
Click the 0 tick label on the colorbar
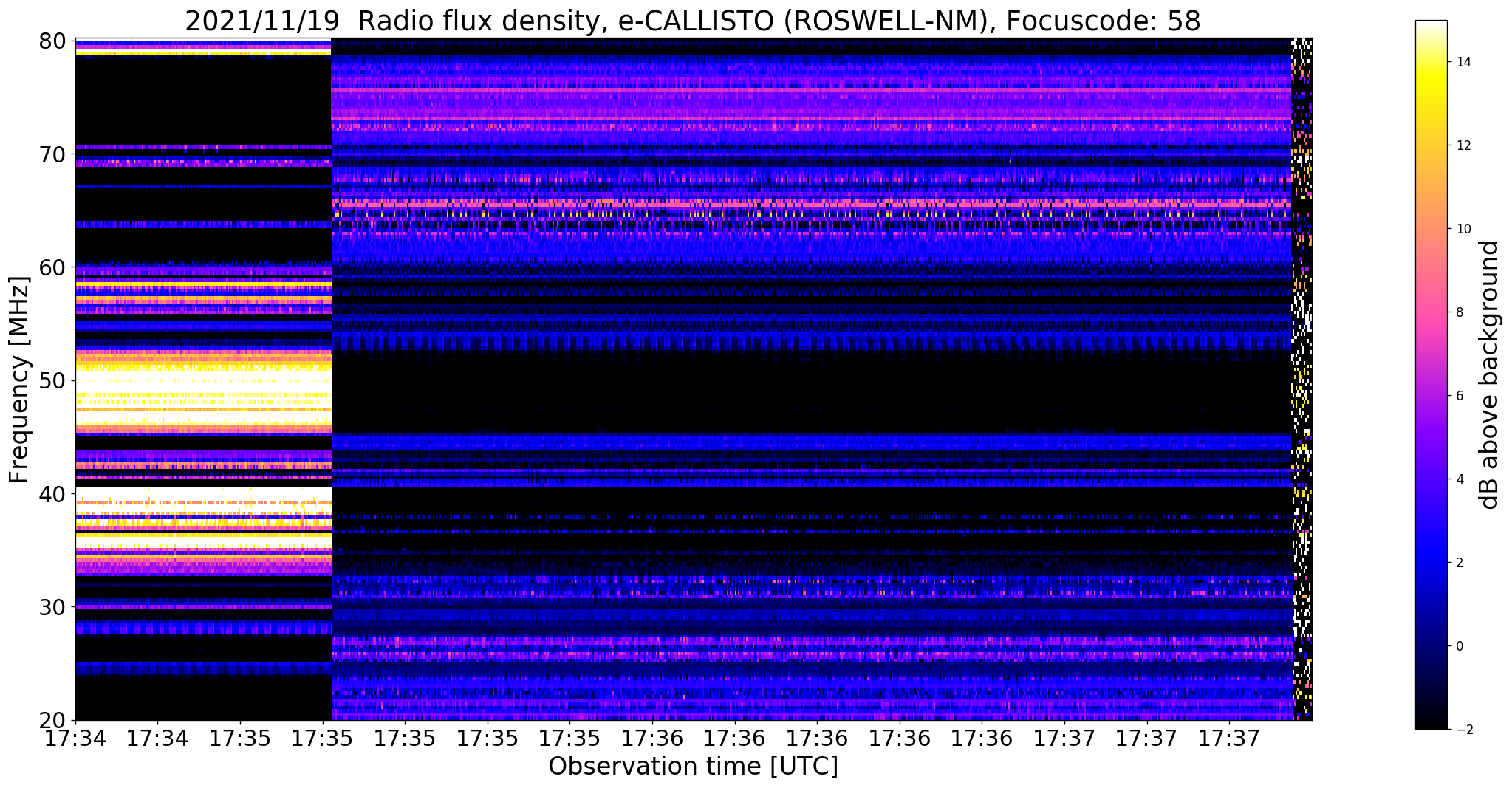[x=1459, y=646]
